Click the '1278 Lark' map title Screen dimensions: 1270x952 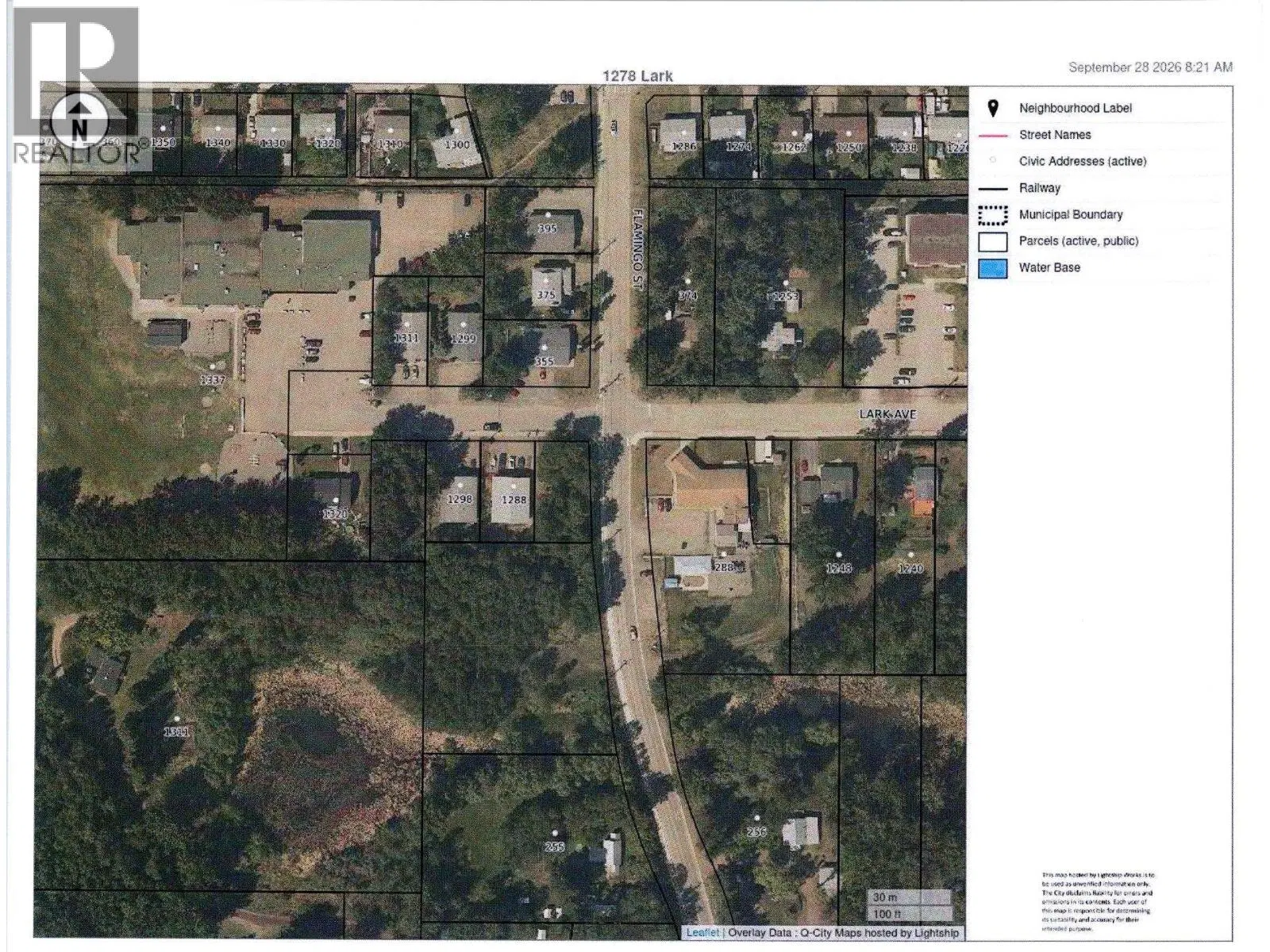(637, 76)
